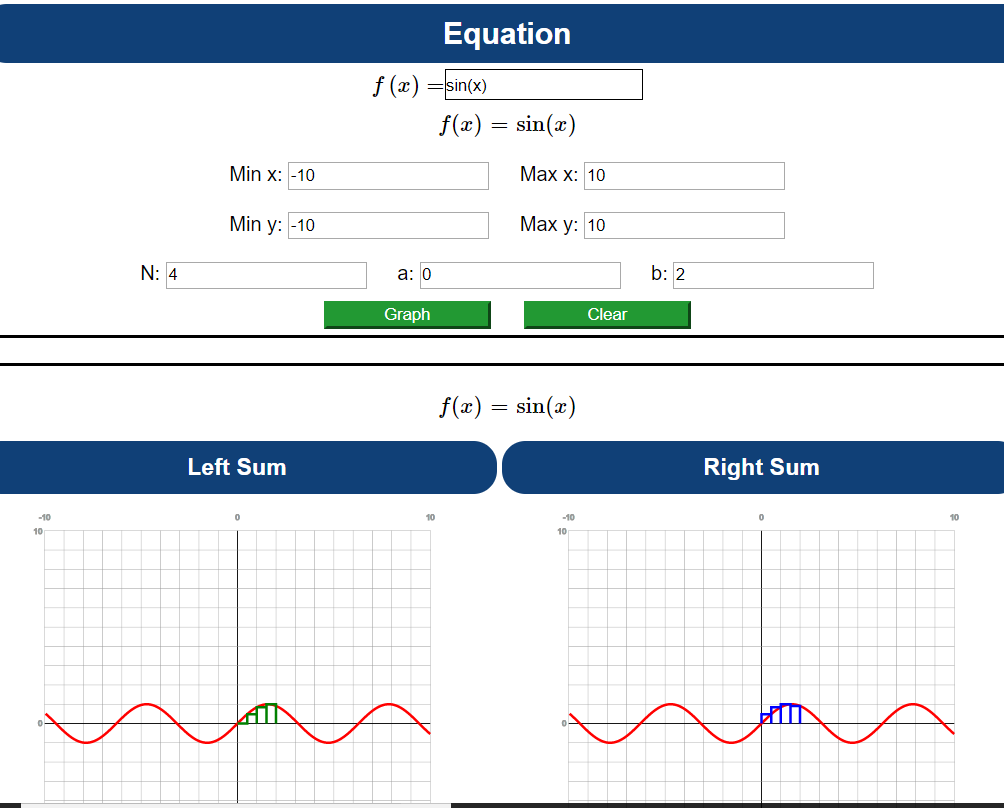Click the Equation header banner
Screen dimensions: 1004x808
(x=502, y=33)
